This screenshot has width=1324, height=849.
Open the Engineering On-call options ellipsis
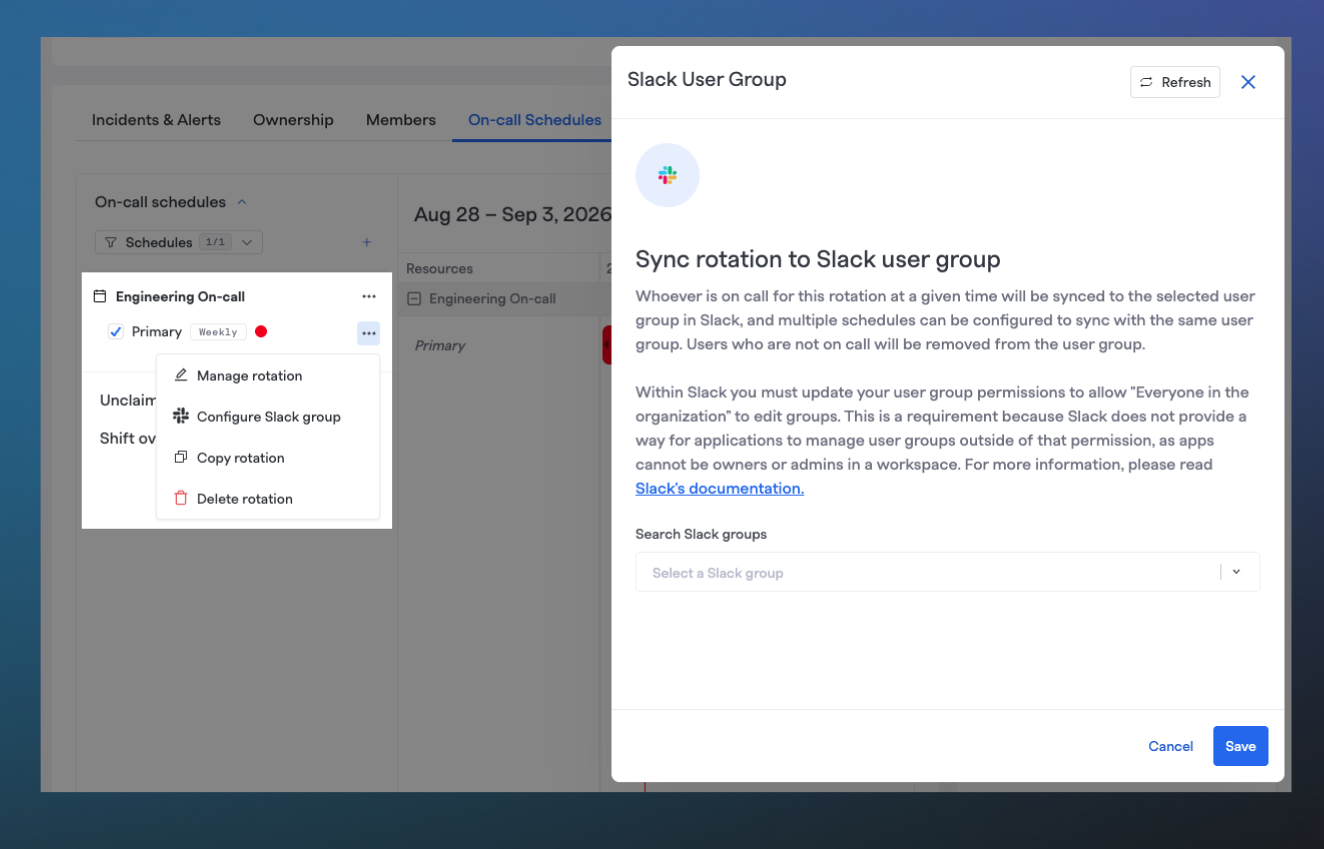coord(369,297)
